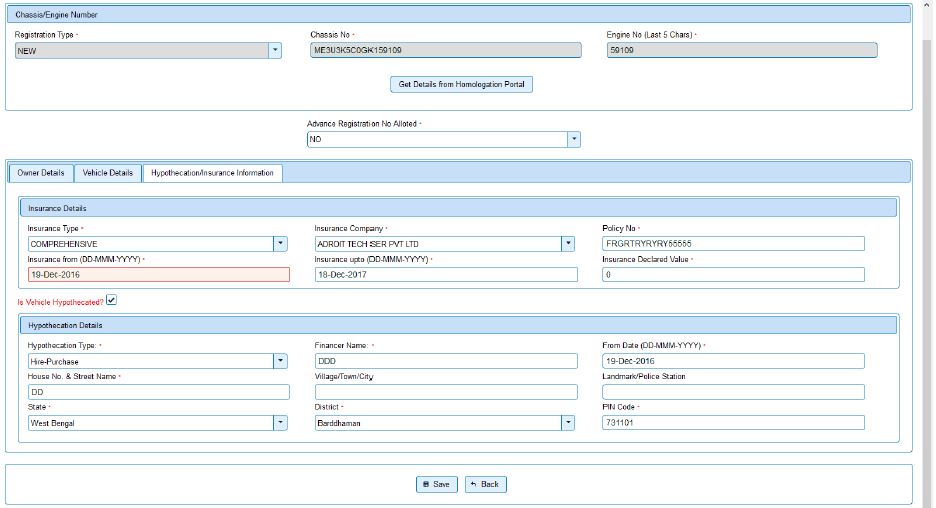The width and height of the screenshot is (936, 508).
Task: Switch to the Vehicle Details tab
Action: 107,173
